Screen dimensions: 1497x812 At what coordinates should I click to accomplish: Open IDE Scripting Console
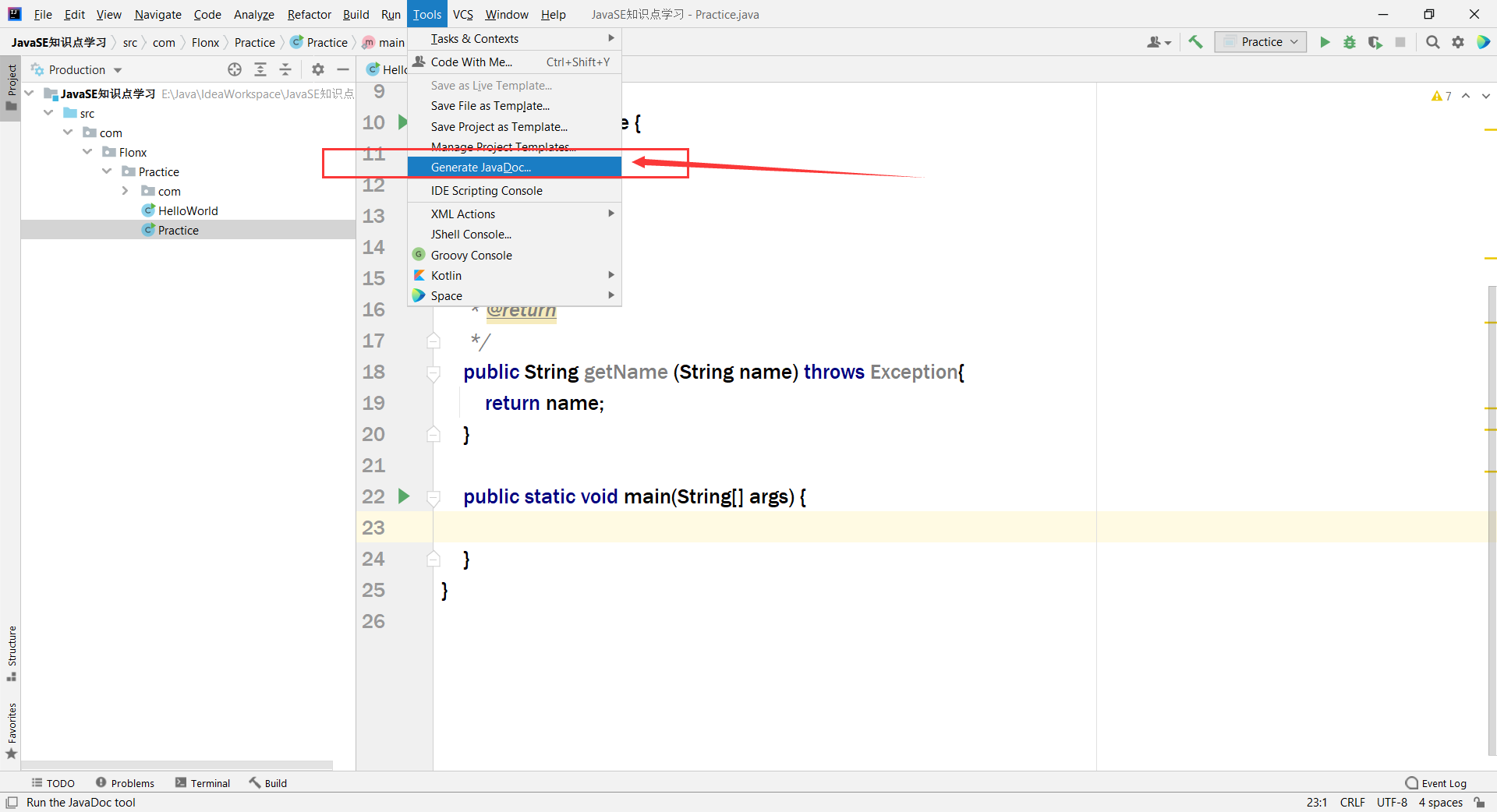(515, 191)
